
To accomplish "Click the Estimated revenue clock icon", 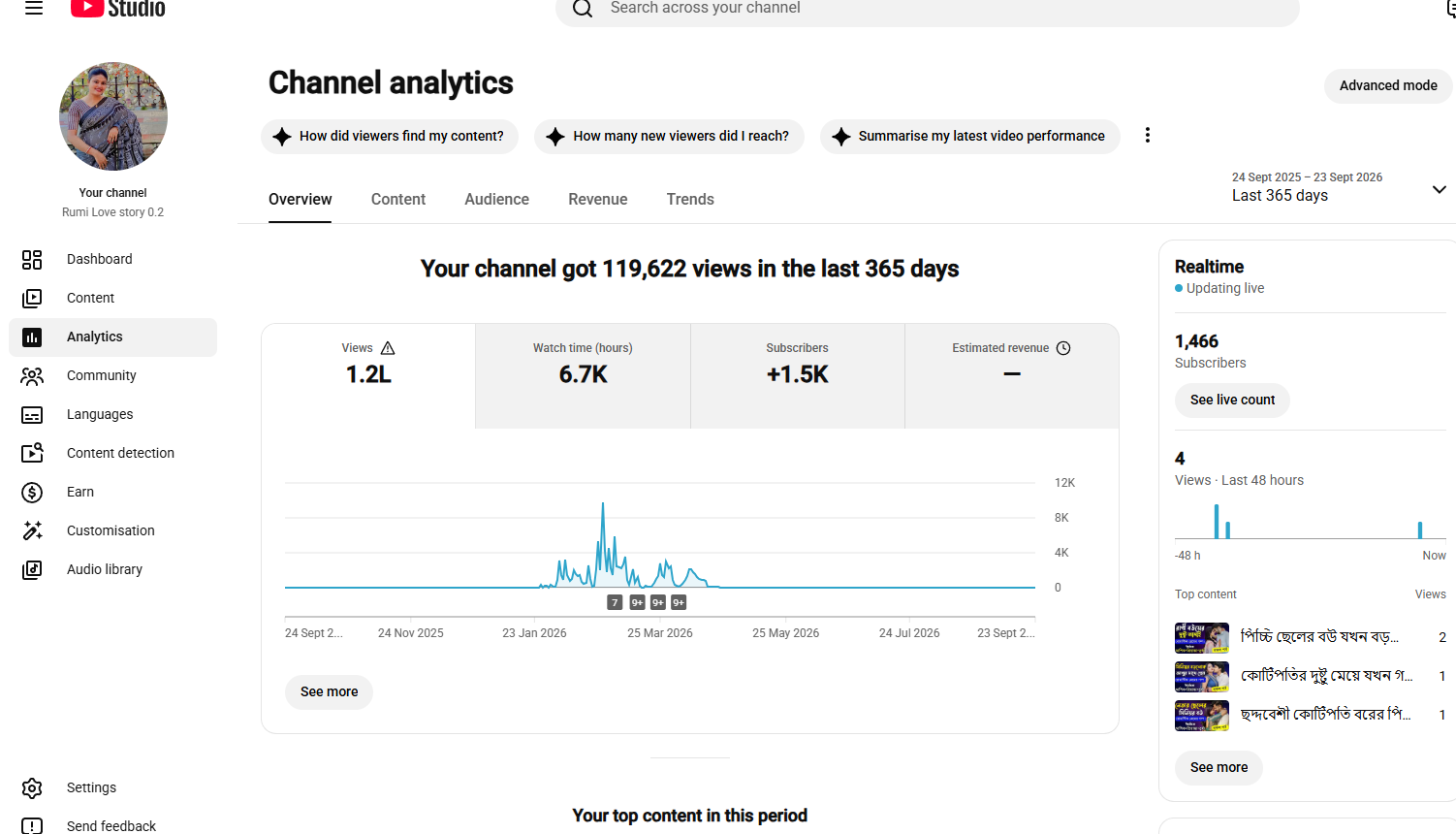I will (x=1063, y=348).
